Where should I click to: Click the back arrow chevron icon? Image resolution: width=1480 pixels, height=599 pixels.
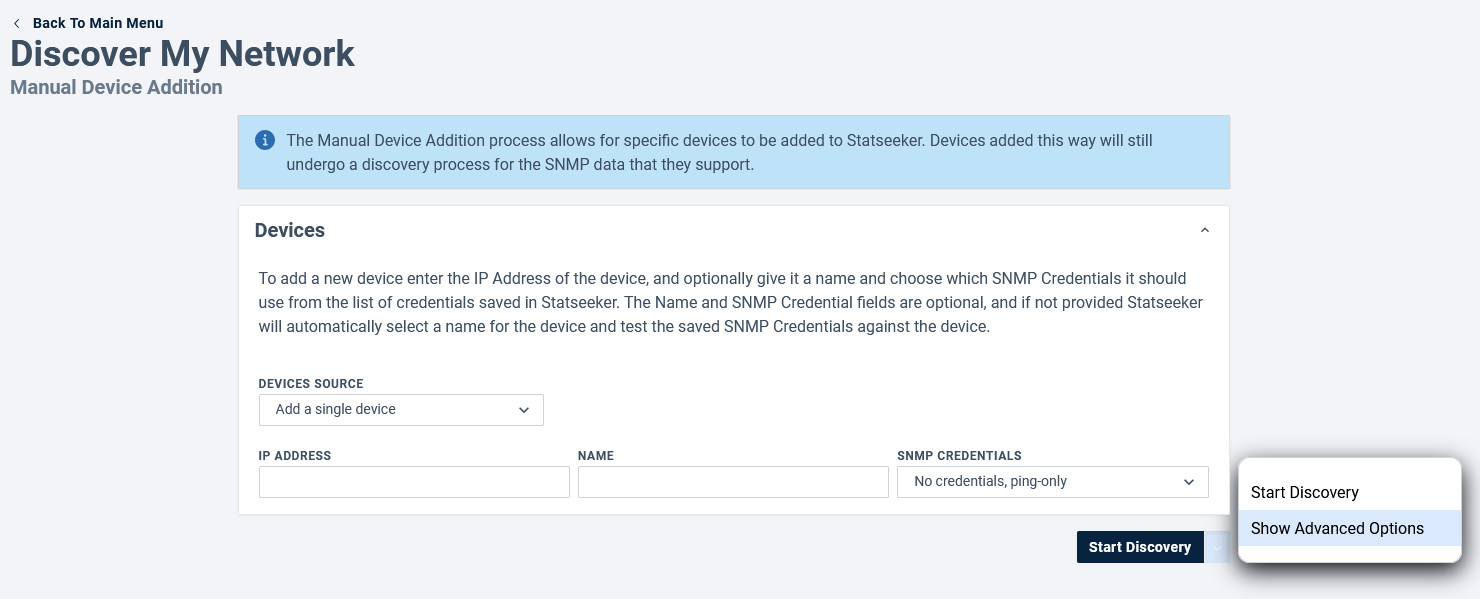point(16,23)
